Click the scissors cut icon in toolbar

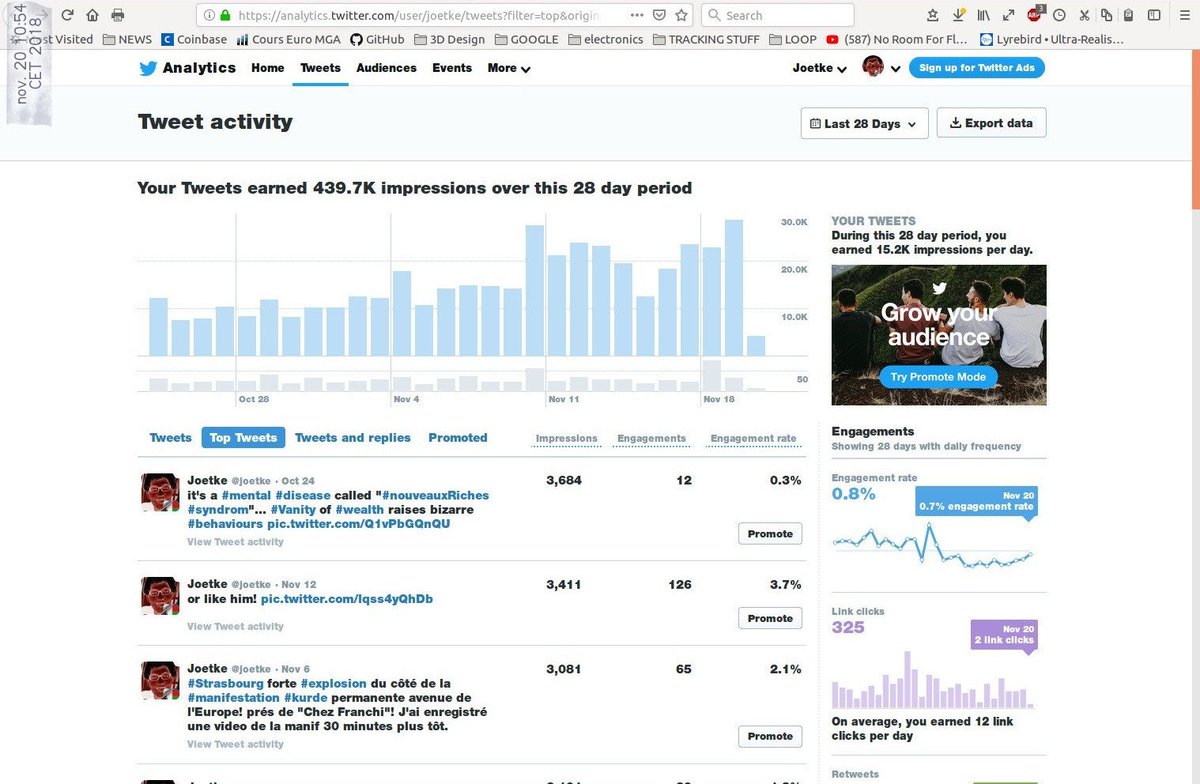click(x=1084, y=15)
